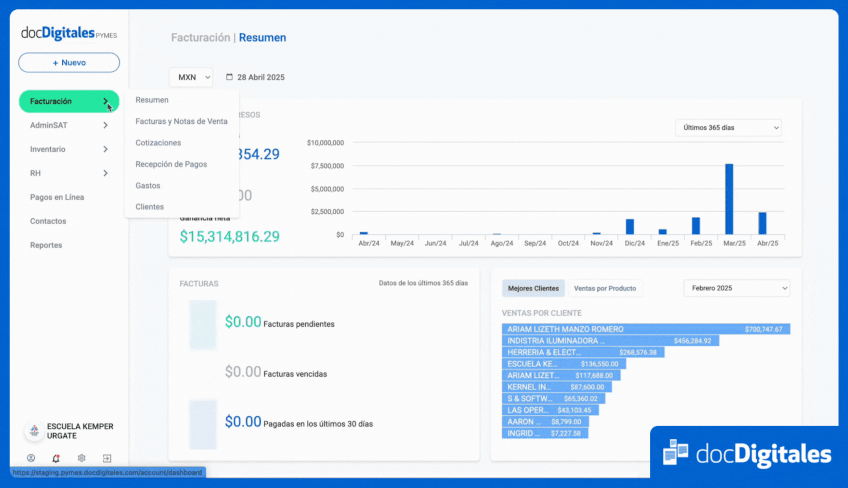
Task: Open notifications bell icon
Action: (56, 458)
